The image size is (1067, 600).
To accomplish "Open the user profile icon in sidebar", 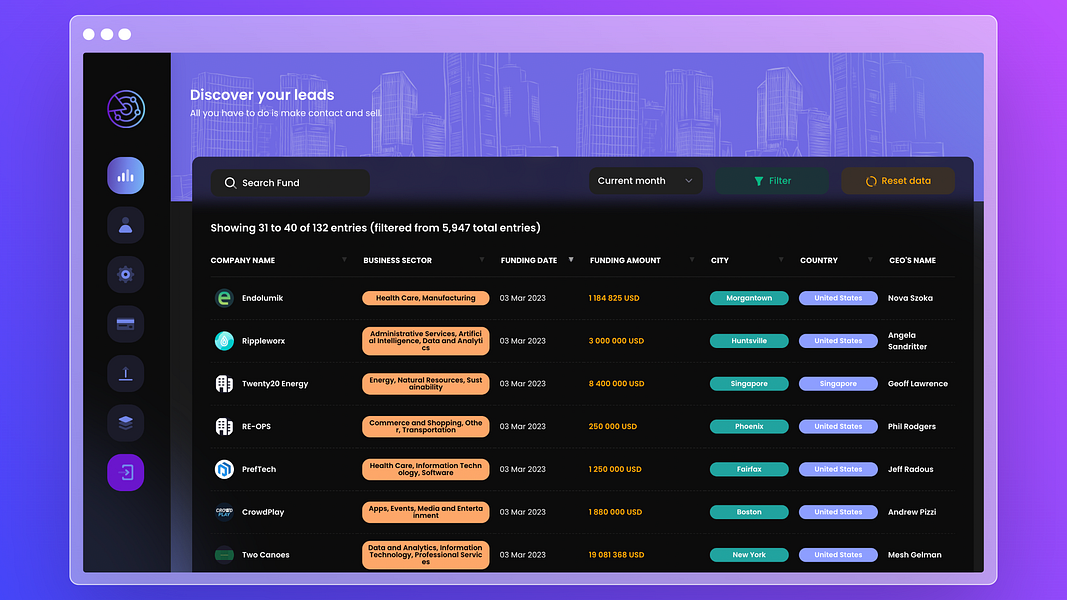I will [125, 225].
